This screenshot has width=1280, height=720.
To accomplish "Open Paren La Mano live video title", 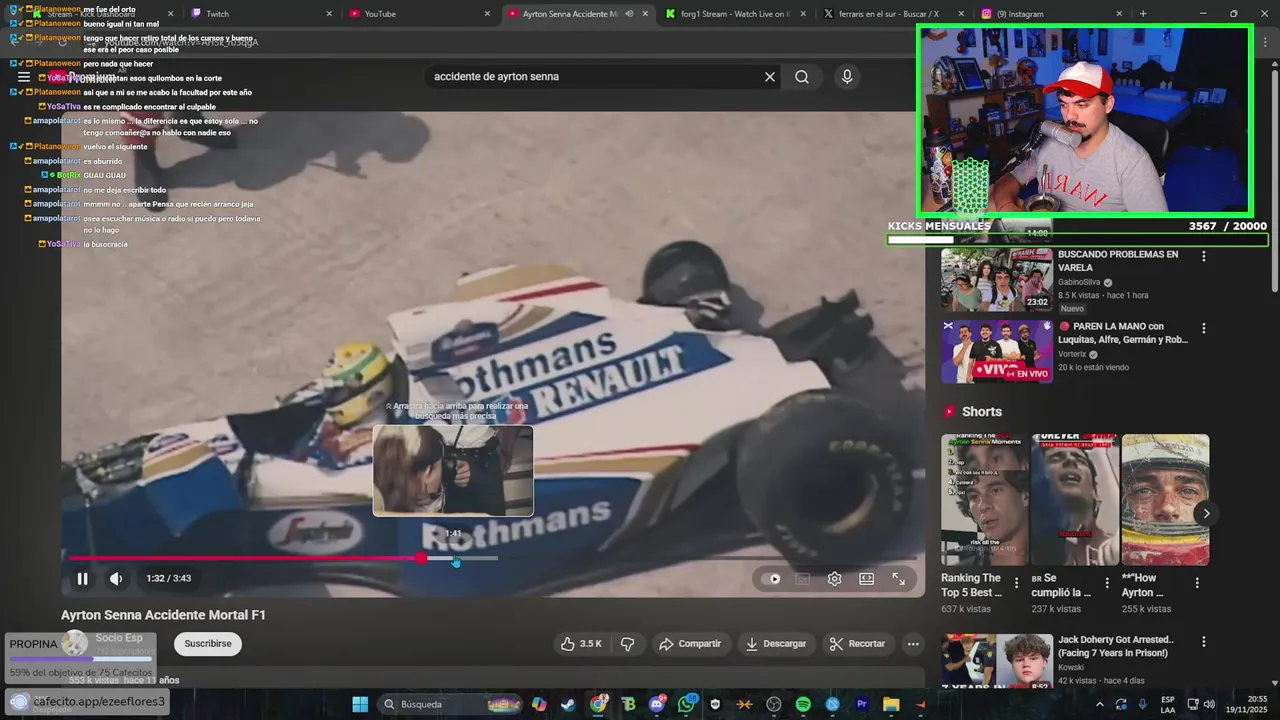I will point(1122,333).
